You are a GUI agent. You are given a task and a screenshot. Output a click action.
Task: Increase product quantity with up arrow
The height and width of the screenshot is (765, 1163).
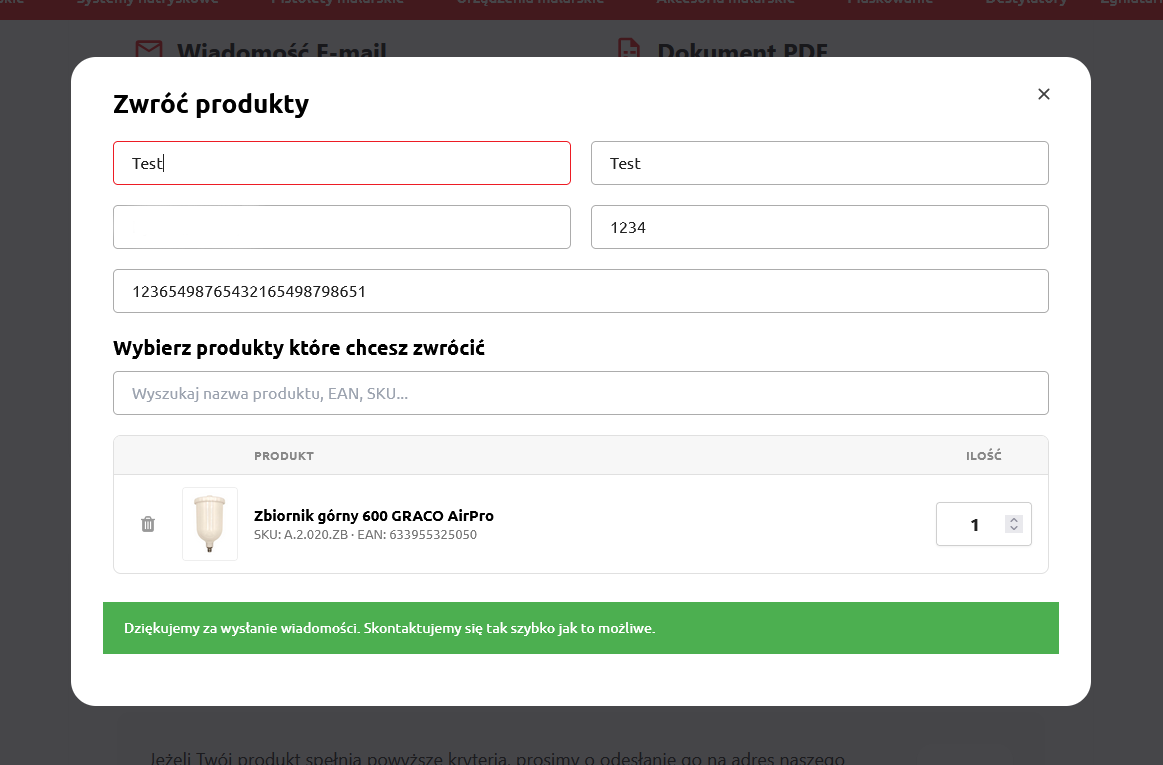(x=1014, y=519)
